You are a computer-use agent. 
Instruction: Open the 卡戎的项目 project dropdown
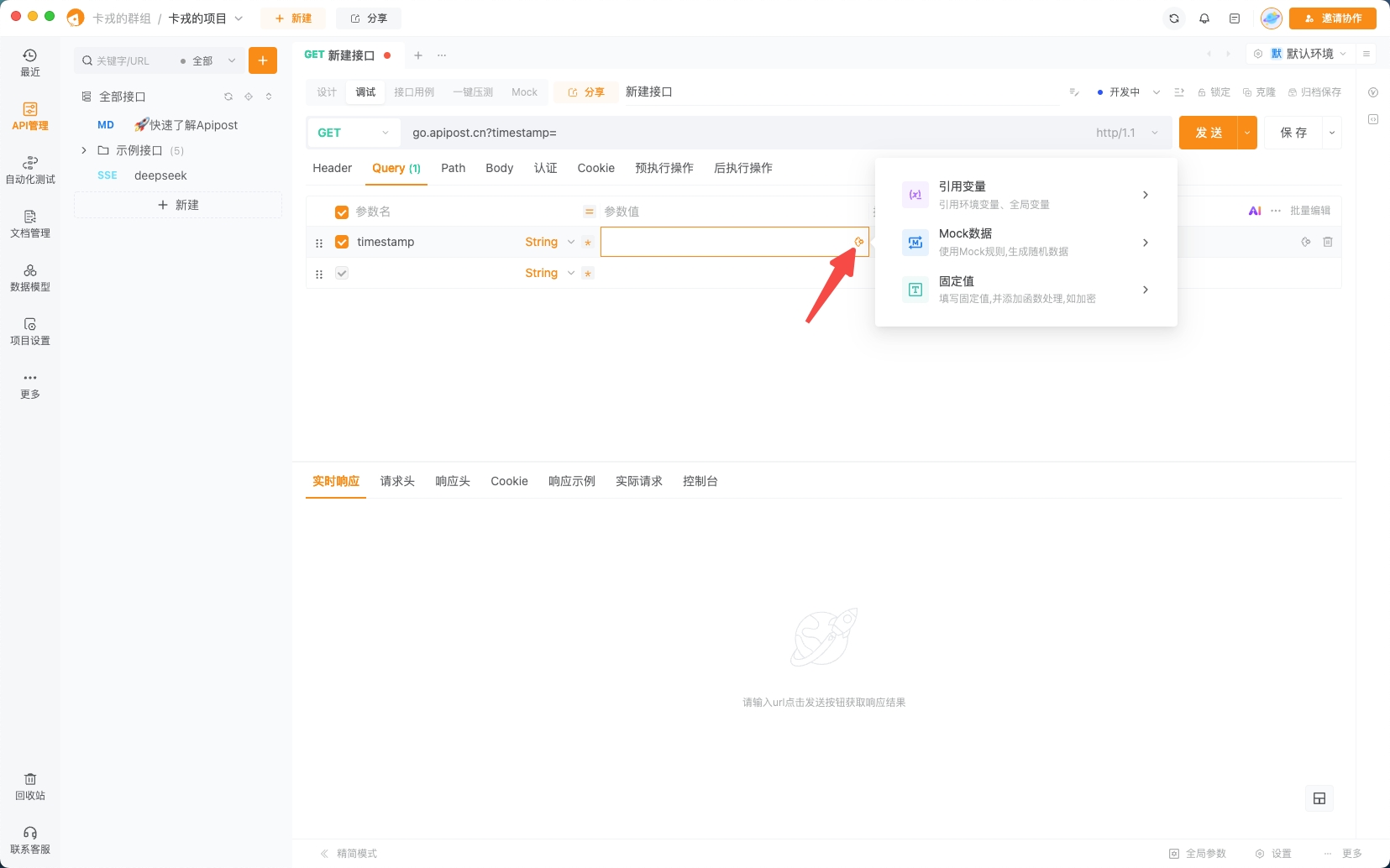coord(206,18)
